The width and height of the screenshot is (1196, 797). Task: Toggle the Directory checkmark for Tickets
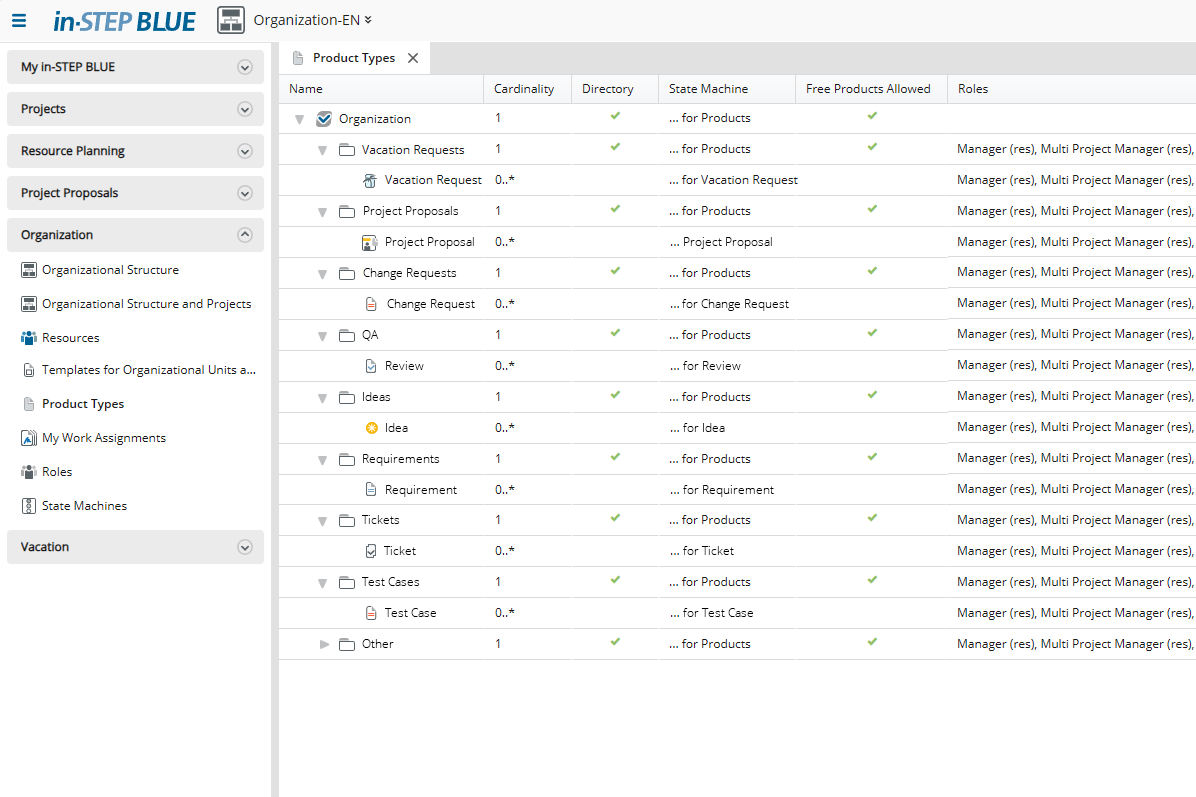point(614,519)
